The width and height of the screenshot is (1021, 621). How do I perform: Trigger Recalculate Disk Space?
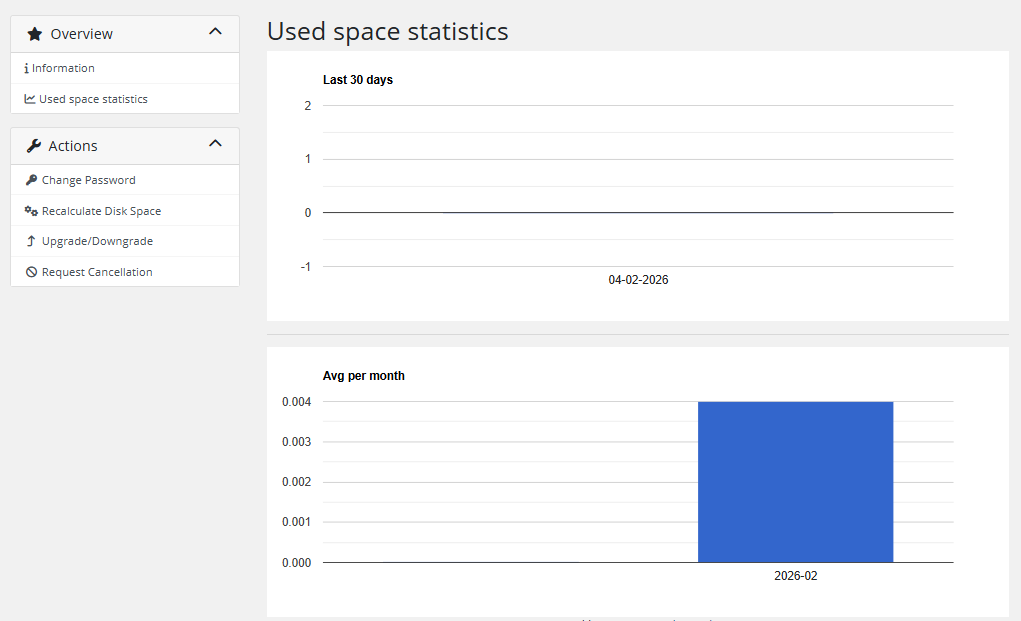[101, 211]
